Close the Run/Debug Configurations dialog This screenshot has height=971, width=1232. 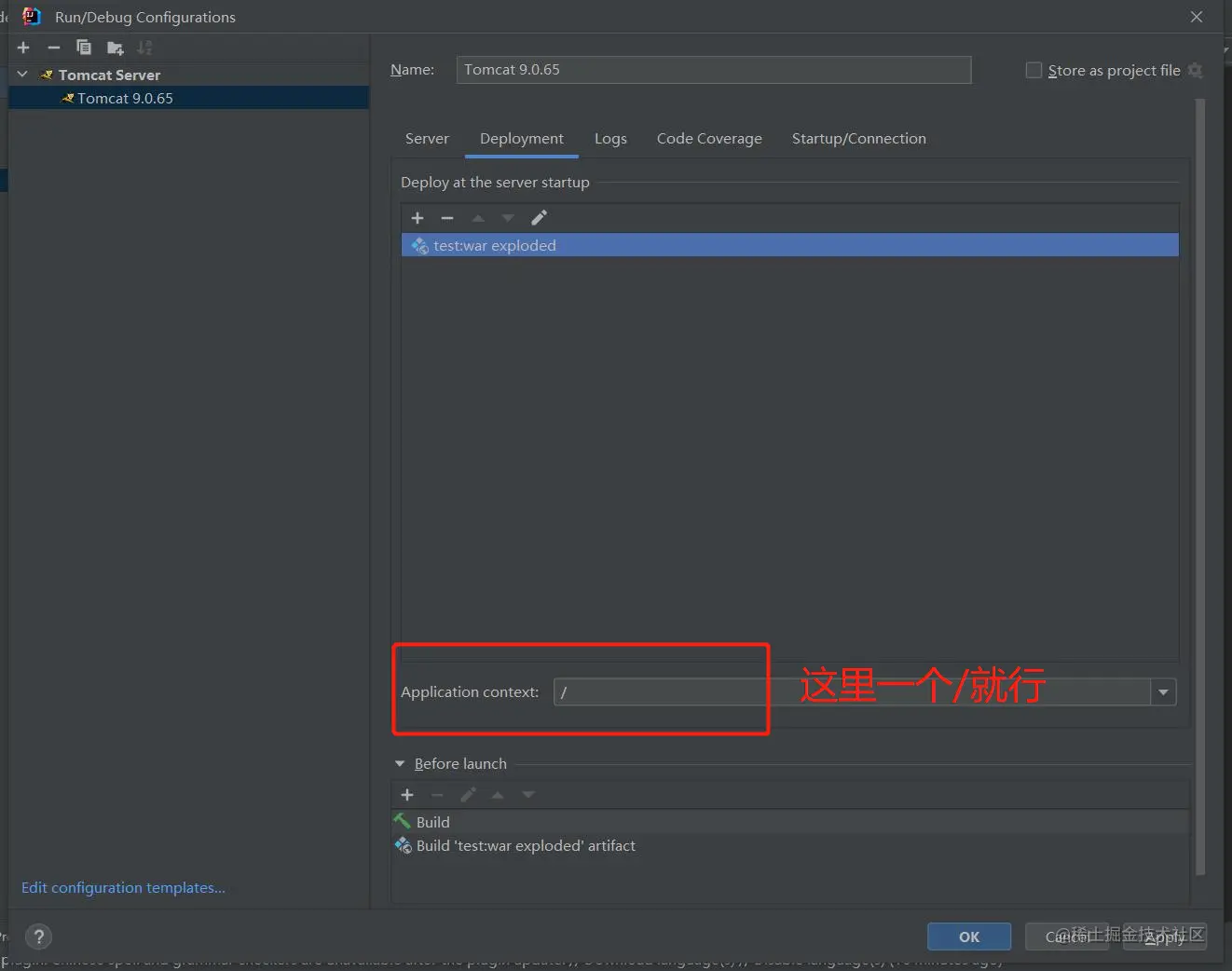click(1197, 17)
